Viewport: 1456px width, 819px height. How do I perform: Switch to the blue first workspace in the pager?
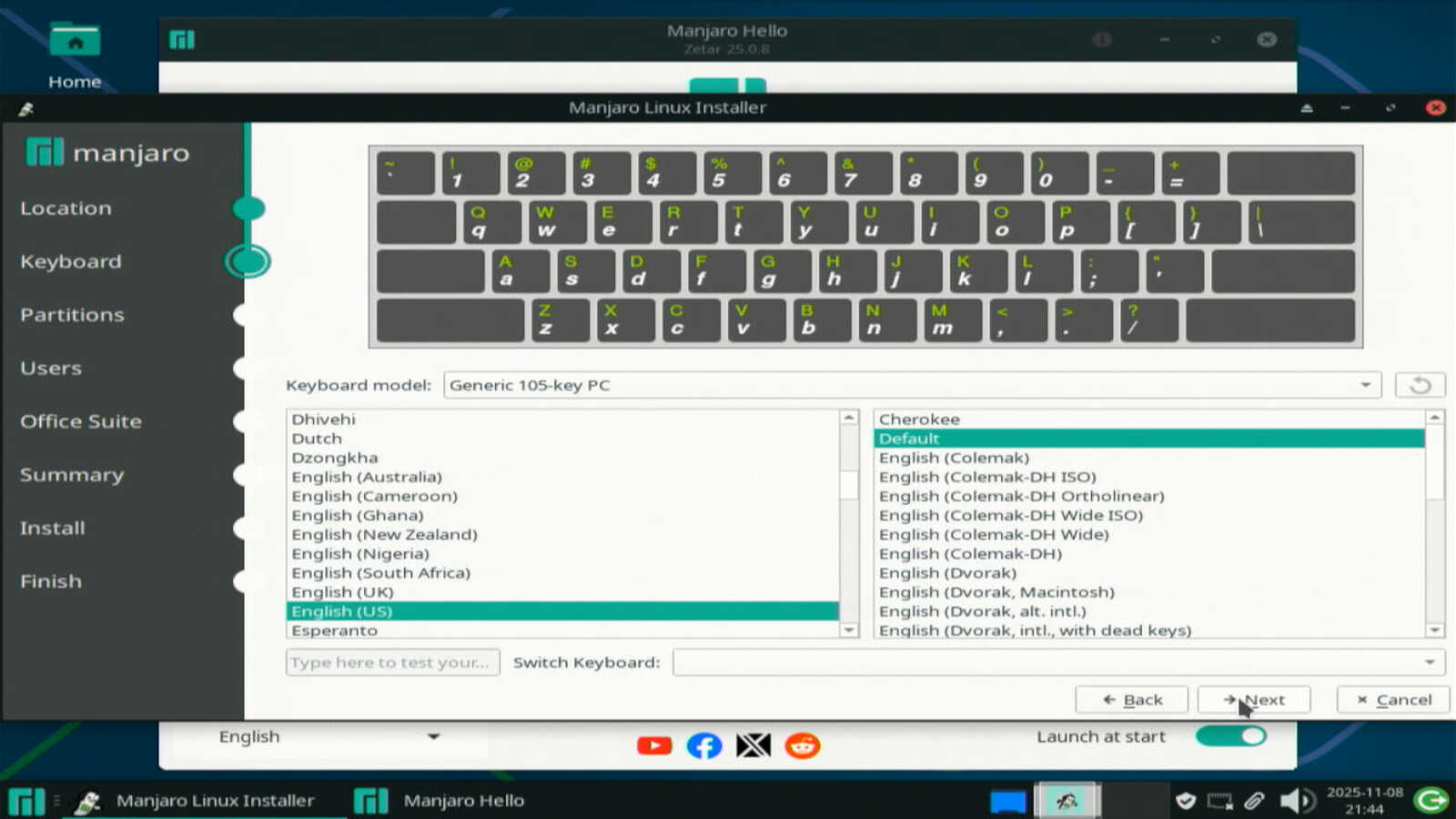pyautogui.click(x=1008, y=801)
